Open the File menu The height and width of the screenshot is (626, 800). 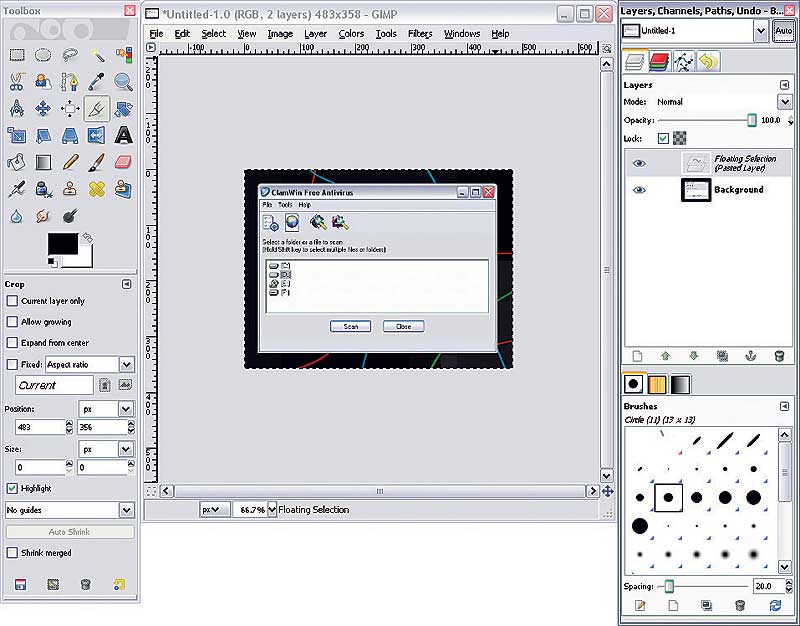(x=156, y=34)
